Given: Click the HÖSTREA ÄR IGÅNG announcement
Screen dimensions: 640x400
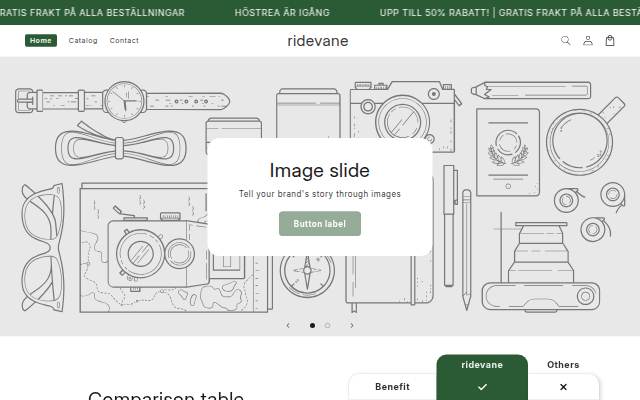Looking at the screenshot, I should [282, 13].
